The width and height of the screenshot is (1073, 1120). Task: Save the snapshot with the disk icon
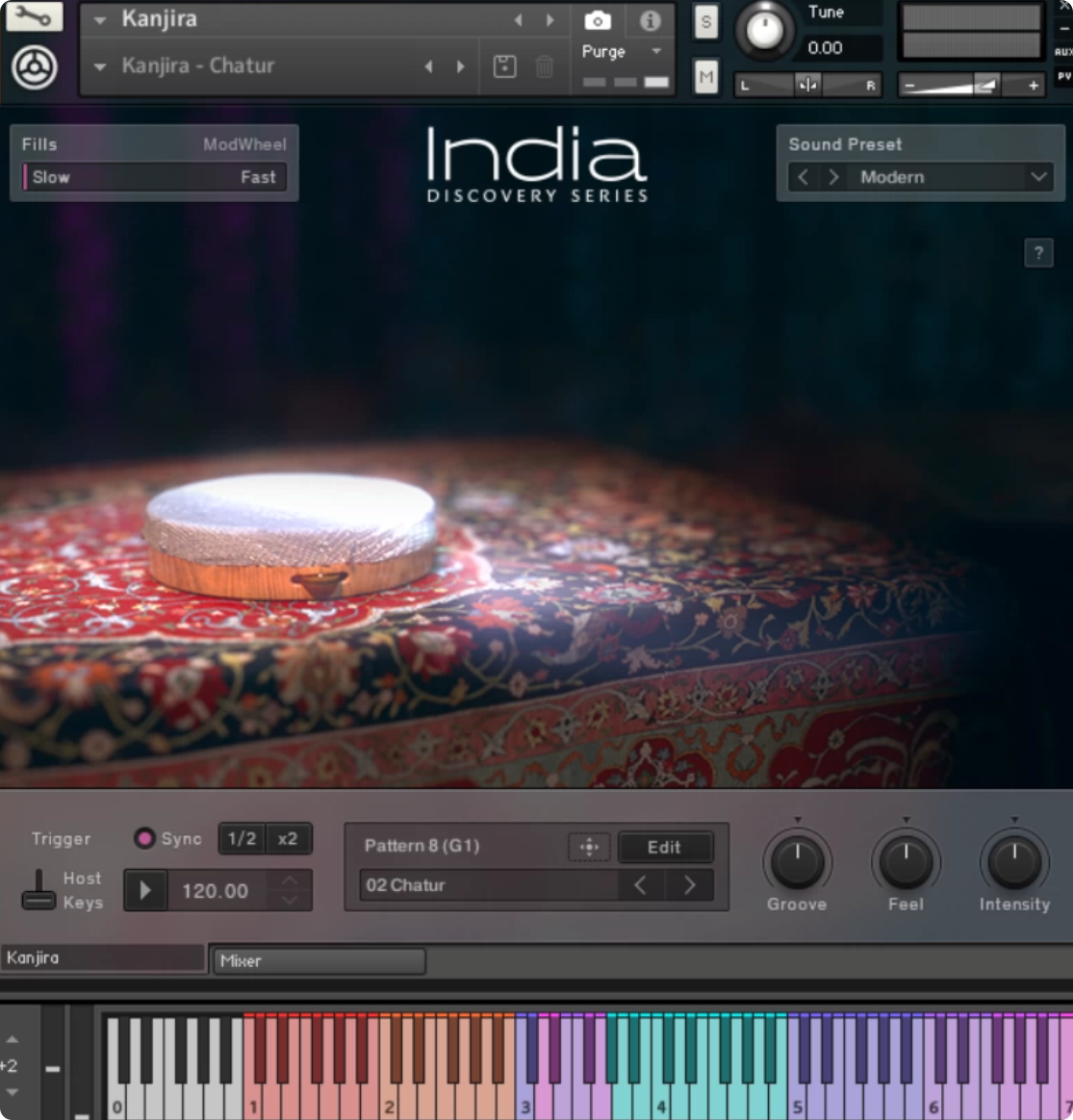click(504, 66)
